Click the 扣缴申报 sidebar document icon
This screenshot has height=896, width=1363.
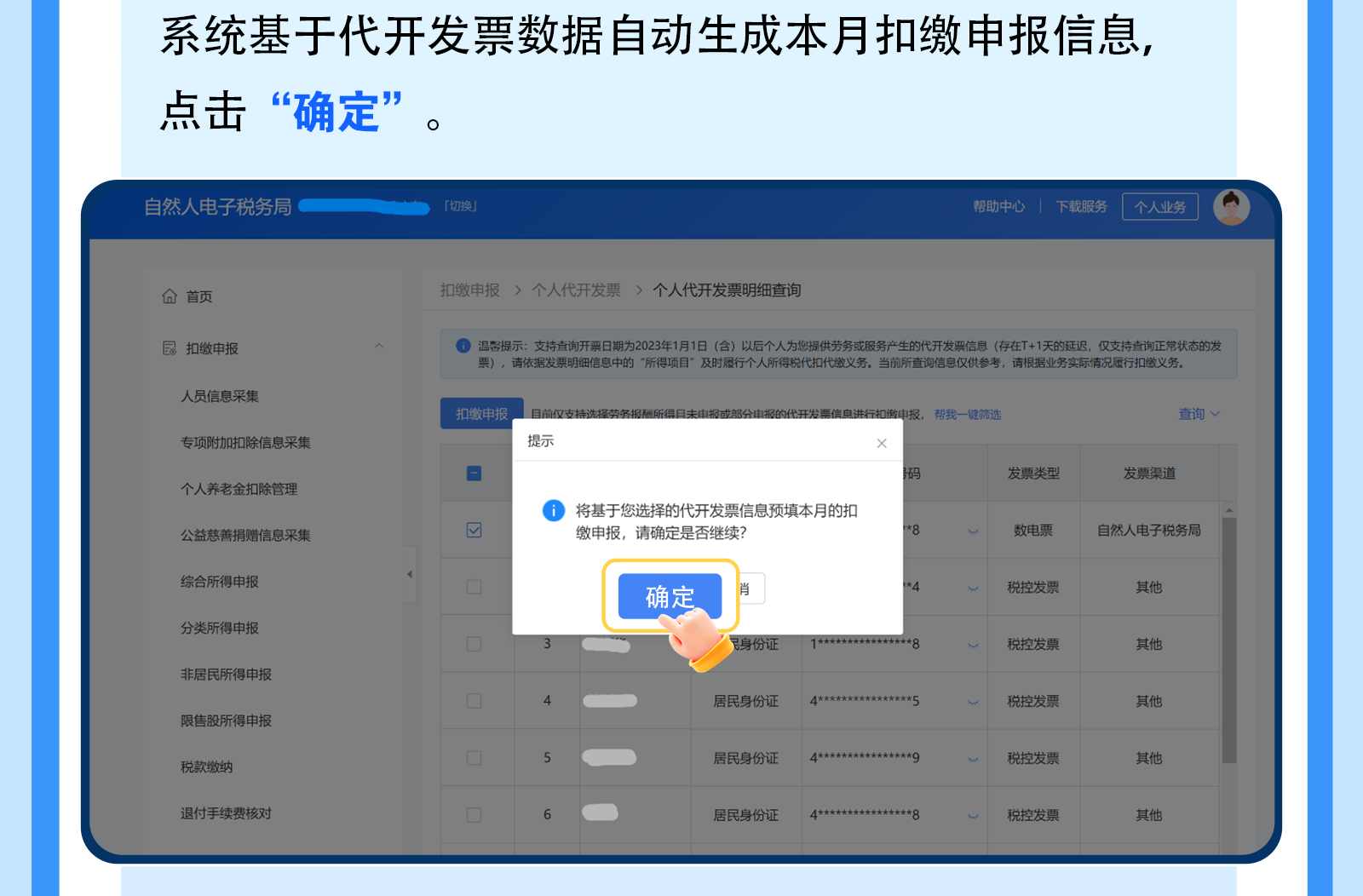170,348
